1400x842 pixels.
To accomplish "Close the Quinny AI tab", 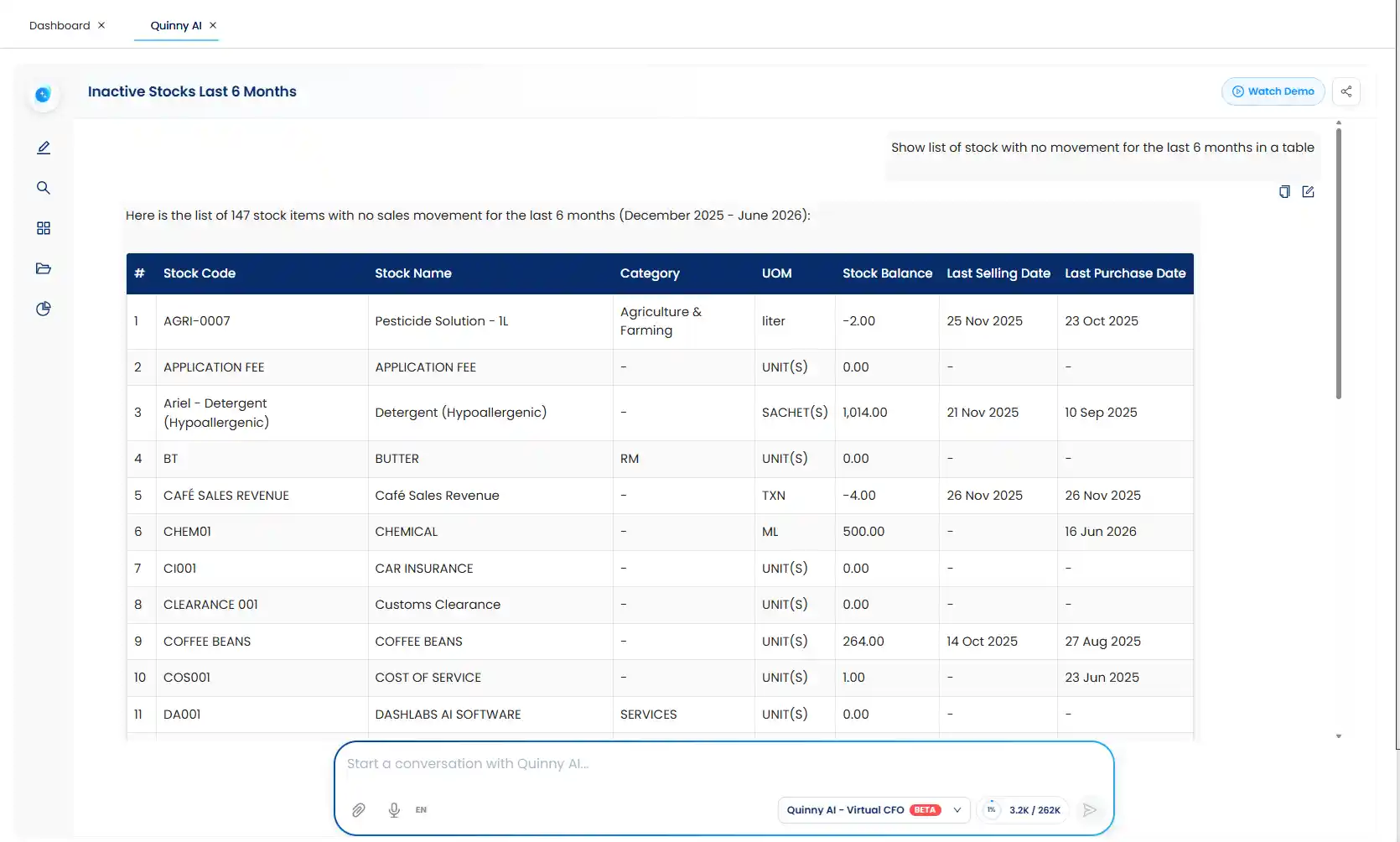I will 213,25.
